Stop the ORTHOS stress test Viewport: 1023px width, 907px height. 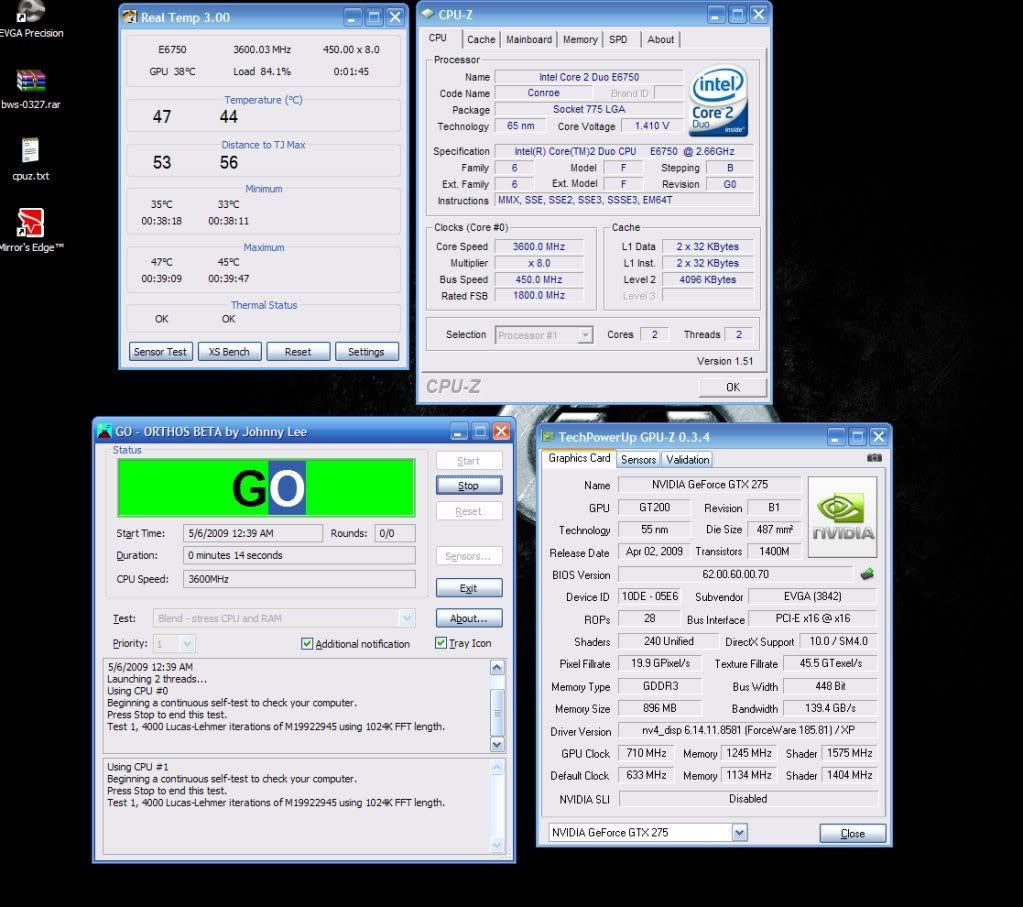tap(468, 485)
